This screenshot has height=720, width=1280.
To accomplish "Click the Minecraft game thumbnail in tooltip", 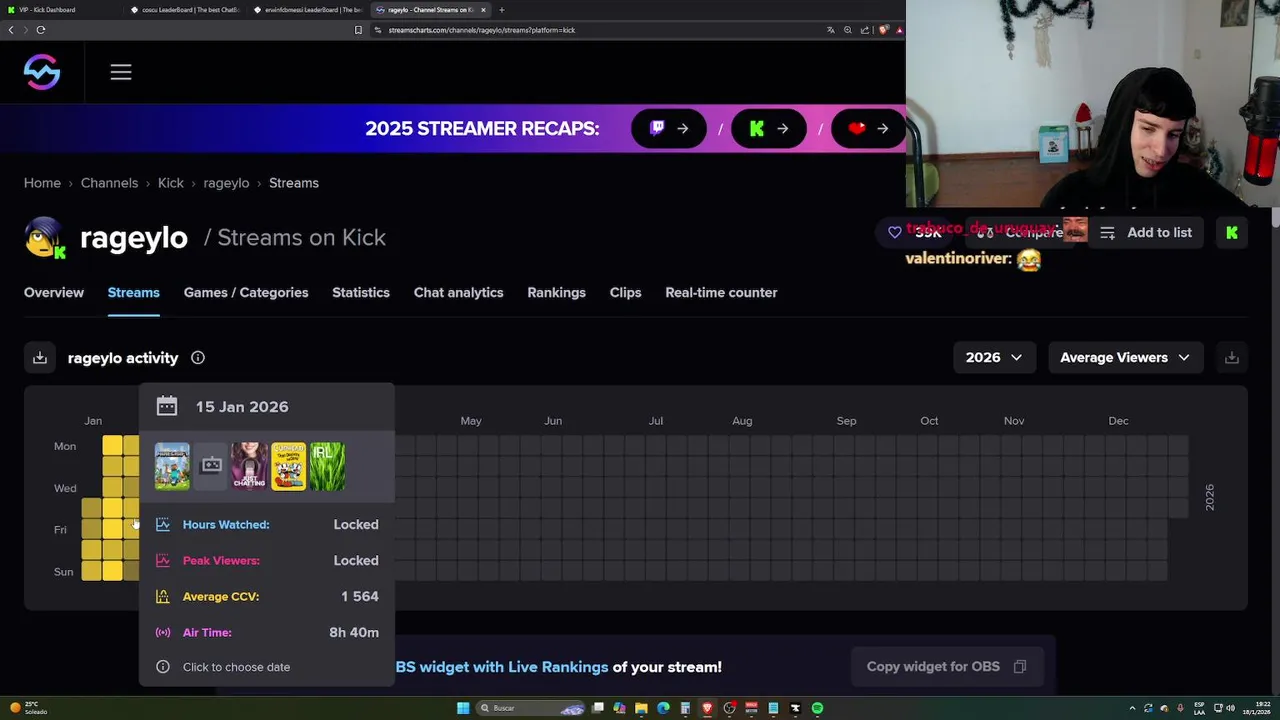I will [172, 466].
